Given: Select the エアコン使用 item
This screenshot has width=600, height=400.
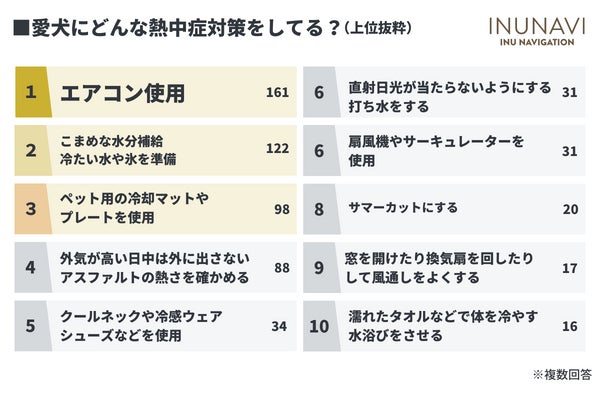Looking at the screenshot, I should point(123,93).
